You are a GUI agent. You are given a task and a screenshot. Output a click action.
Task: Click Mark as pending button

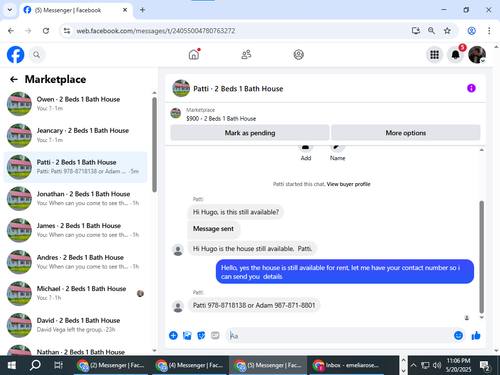coord(250,133)
